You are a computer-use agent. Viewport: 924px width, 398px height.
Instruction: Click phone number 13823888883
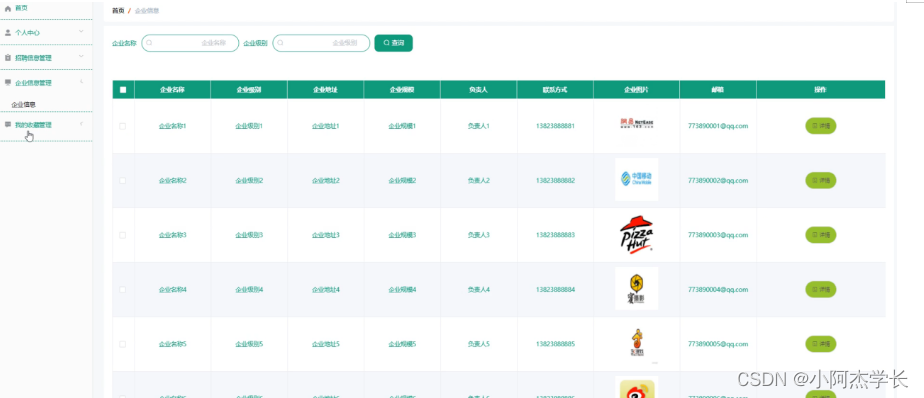[555, 235]
